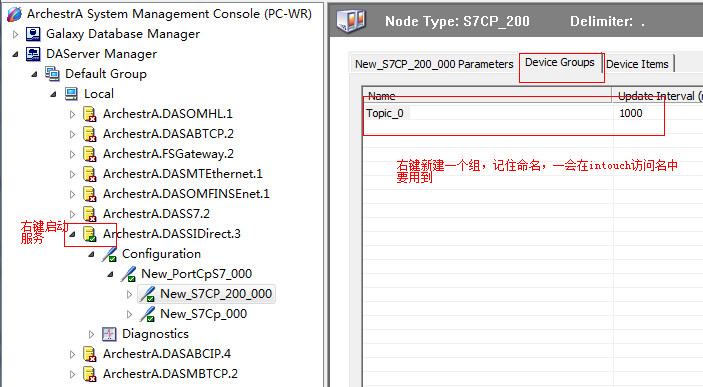Select the Default Group network icon
This screenshot has height=387, width=703.
point(52,74)
